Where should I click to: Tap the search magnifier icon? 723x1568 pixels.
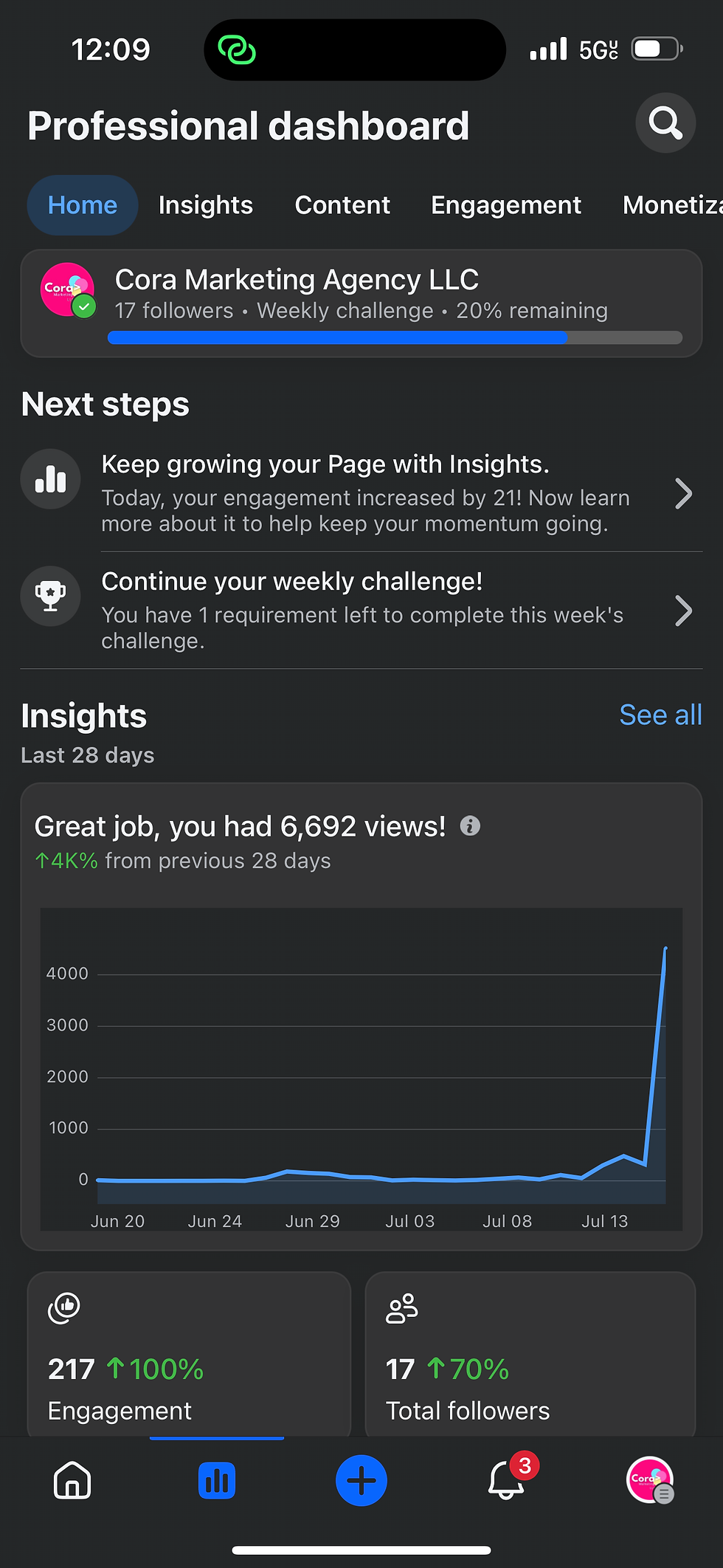tap(665, 123)
